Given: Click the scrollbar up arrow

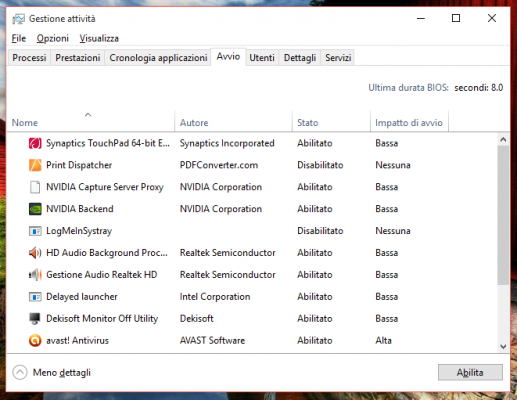Looking at the screenshot, I should [503, 139].
